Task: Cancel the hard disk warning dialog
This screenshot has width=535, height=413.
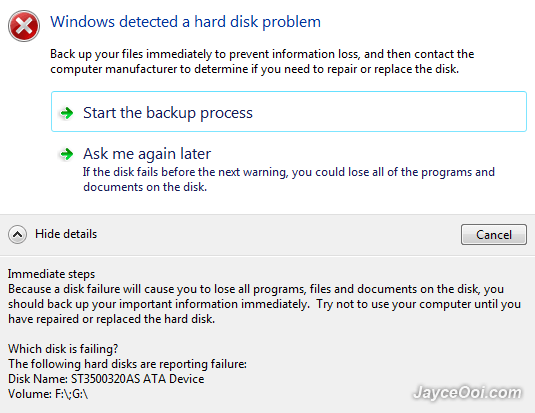Action: [x=494, y=234]
